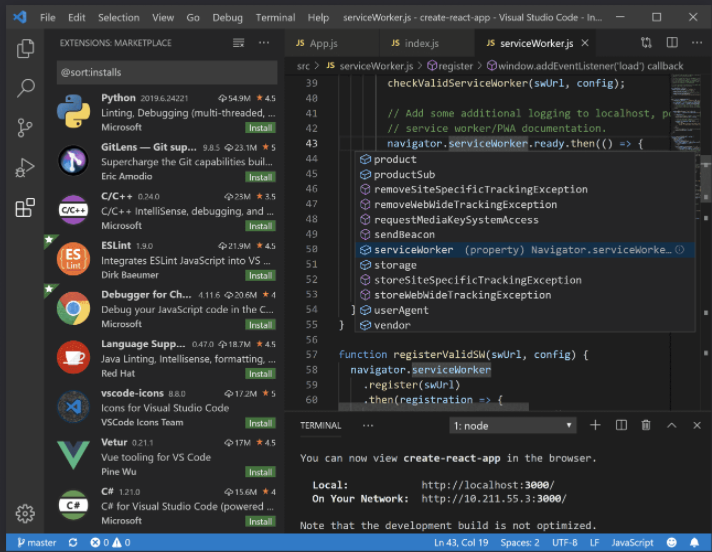Open Extensions panel more actions menu

(264, 43)
